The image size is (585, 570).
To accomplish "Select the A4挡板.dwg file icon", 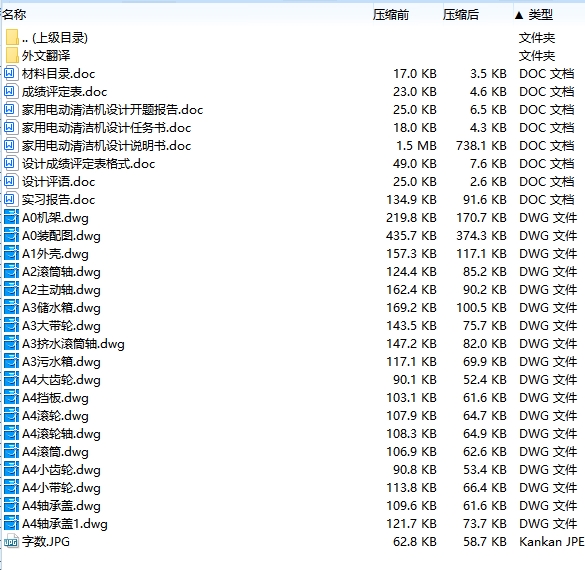I will tap(11, 397).
